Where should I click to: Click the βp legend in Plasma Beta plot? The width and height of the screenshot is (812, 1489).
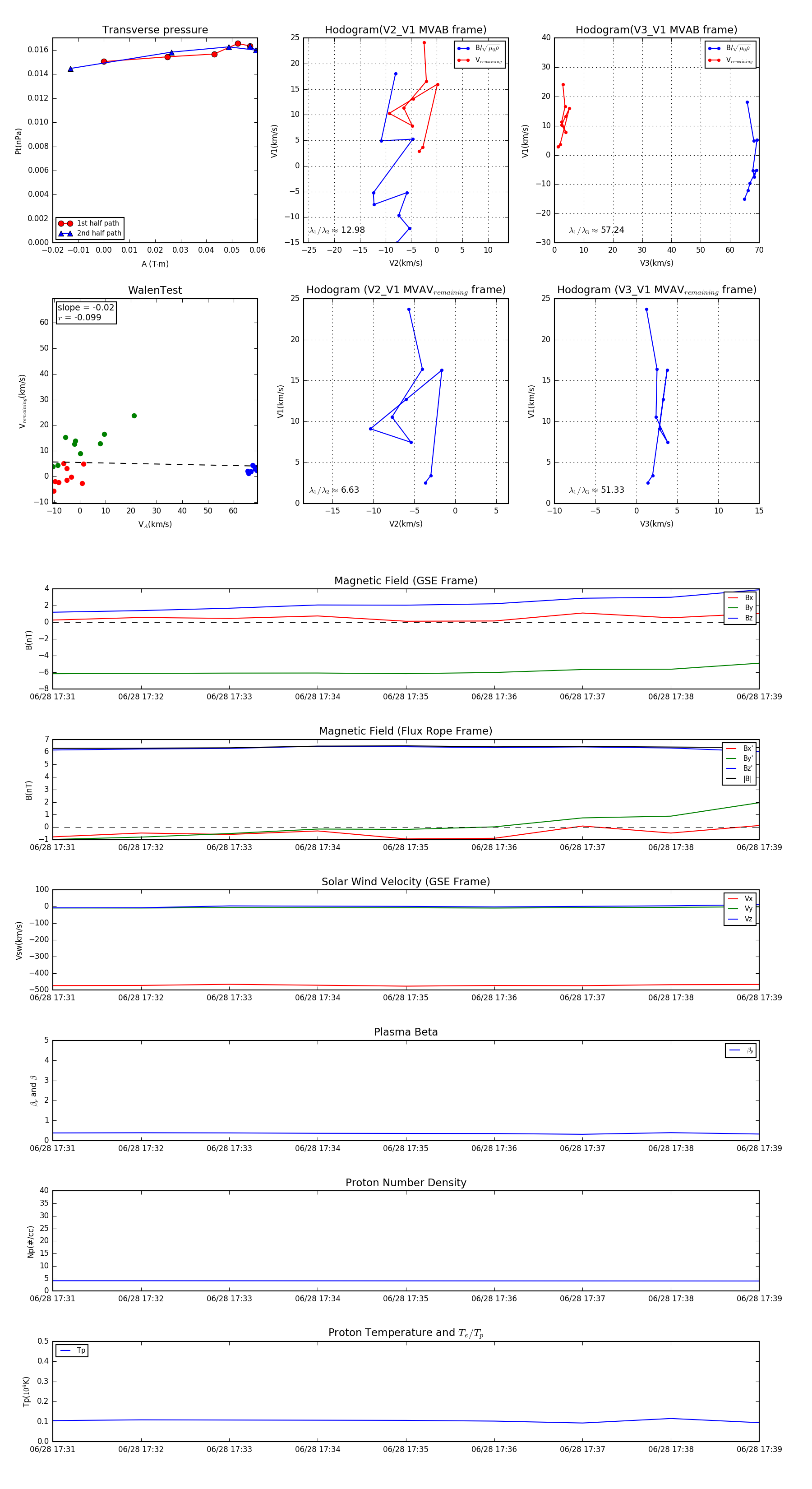(741, 1051)
